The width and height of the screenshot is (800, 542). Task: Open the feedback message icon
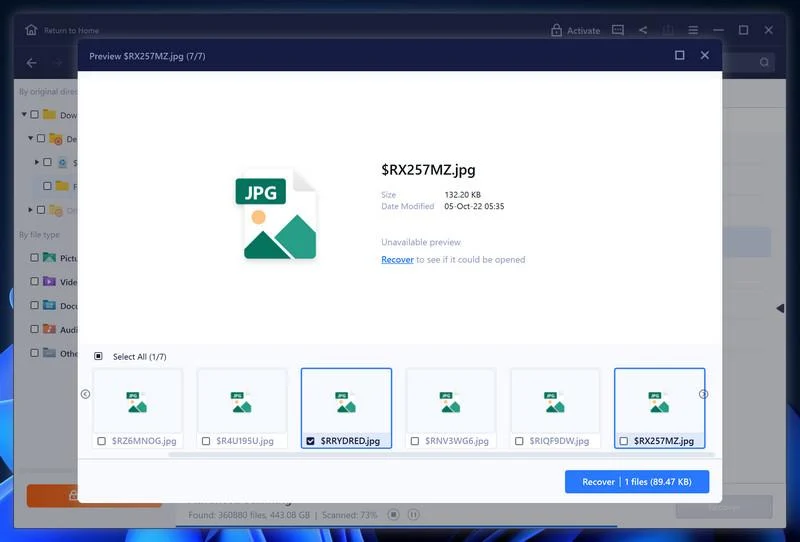pyautogui.click(x=618, y=30)
